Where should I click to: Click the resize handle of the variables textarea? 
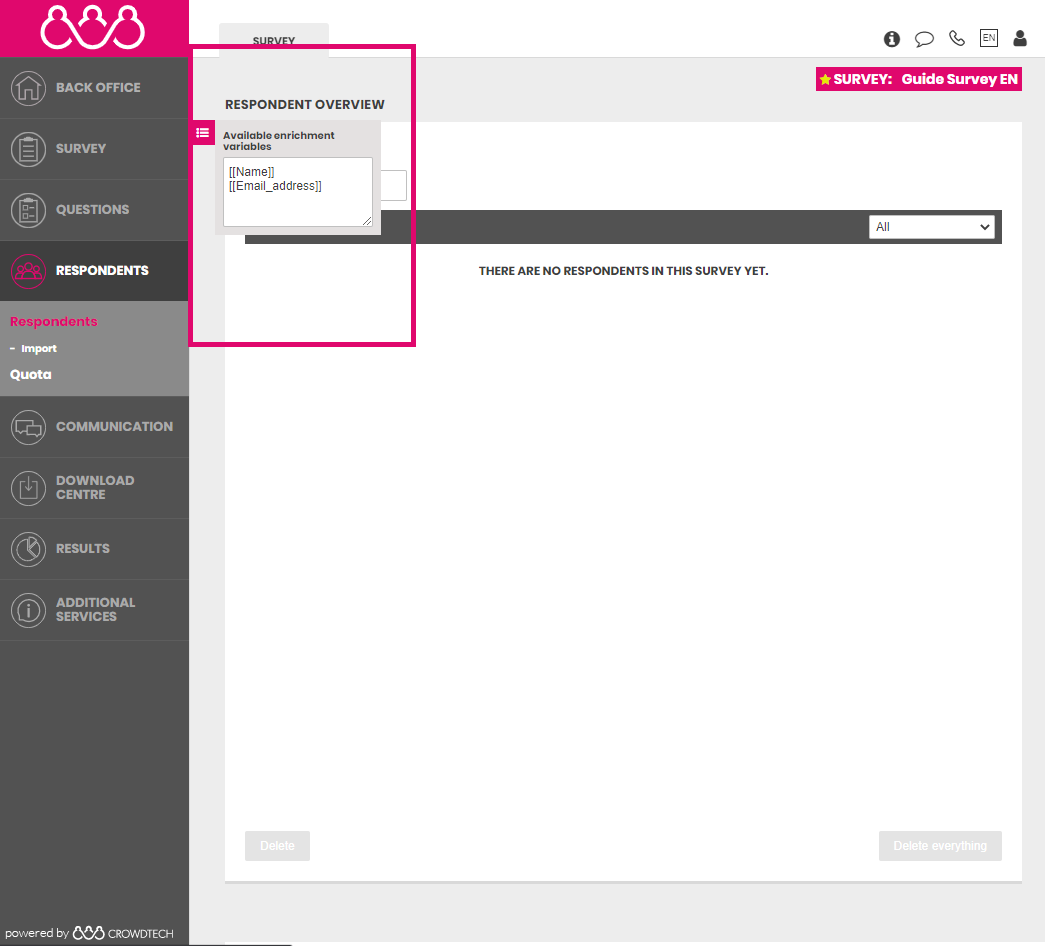(367, 221)
